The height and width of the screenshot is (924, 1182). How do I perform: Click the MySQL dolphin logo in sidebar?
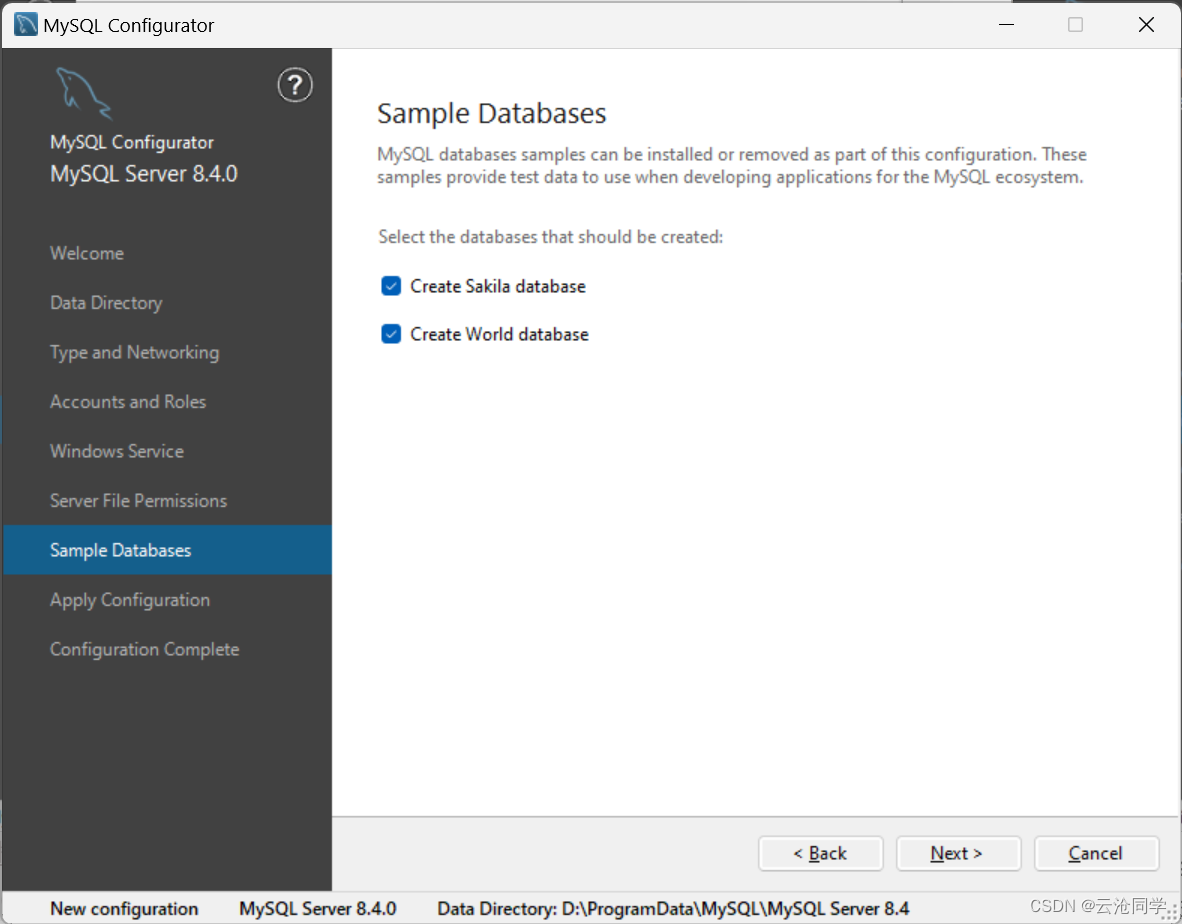pyautogui.click(x=84, y=93)
